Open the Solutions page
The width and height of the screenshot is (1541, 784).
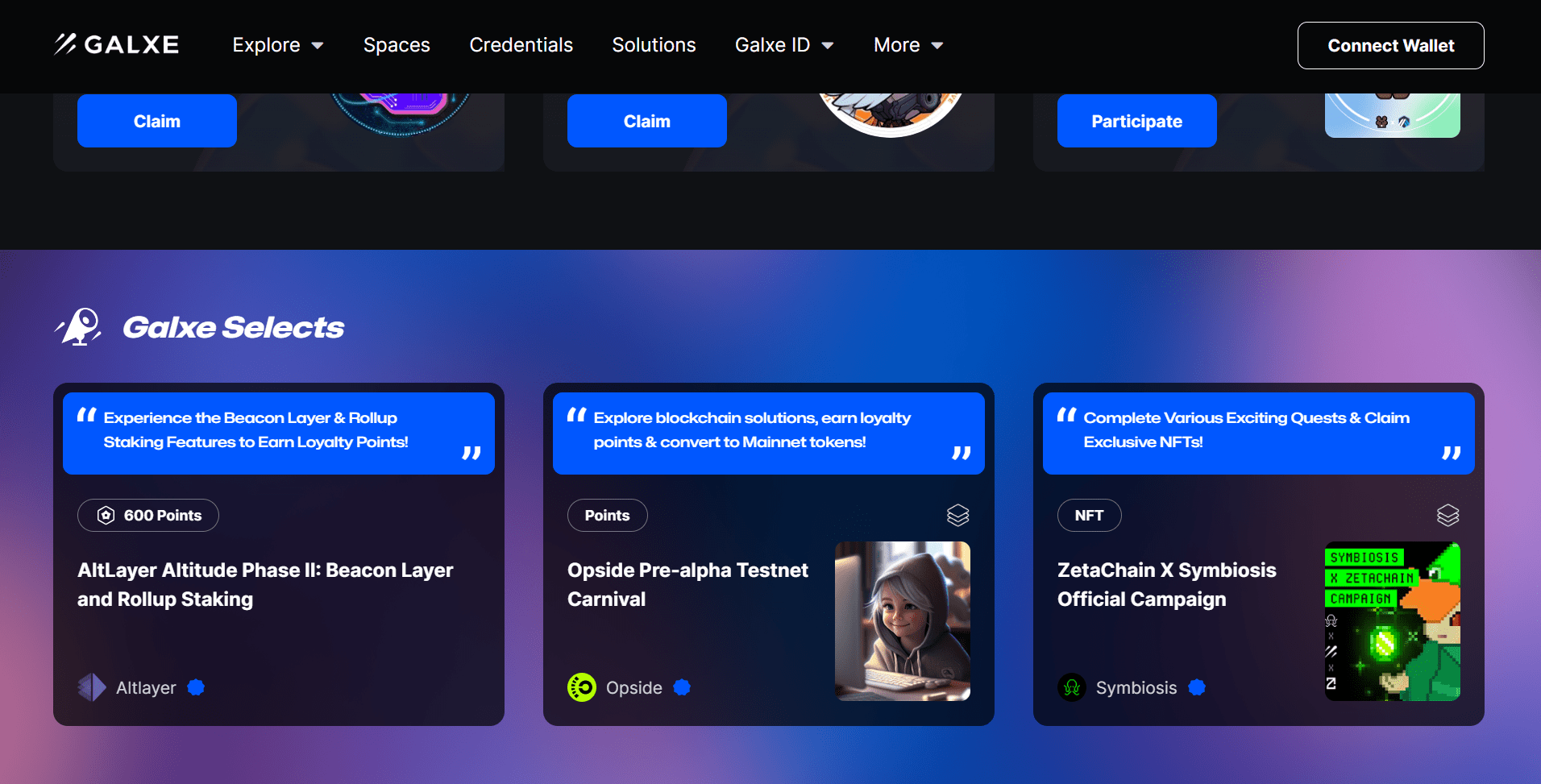(x=654, y=45)
